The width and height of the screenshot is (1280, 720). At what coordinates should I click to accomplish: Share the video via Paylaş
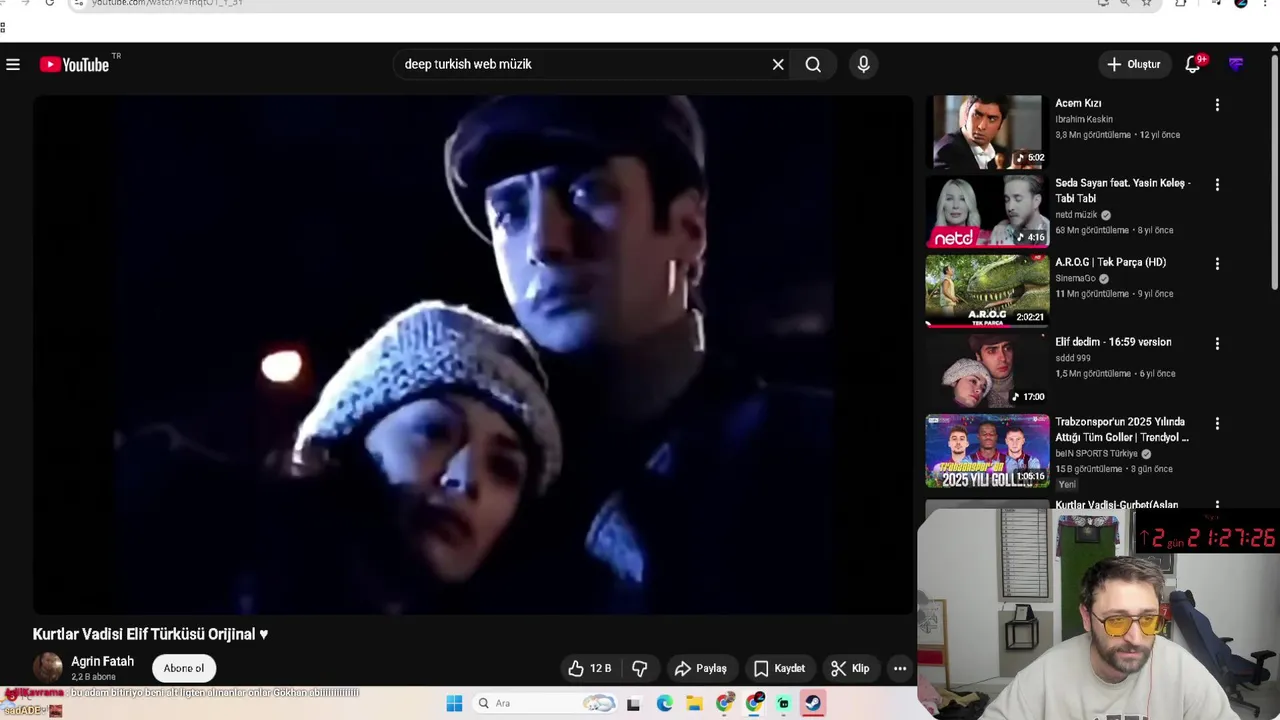pos(700,668)
